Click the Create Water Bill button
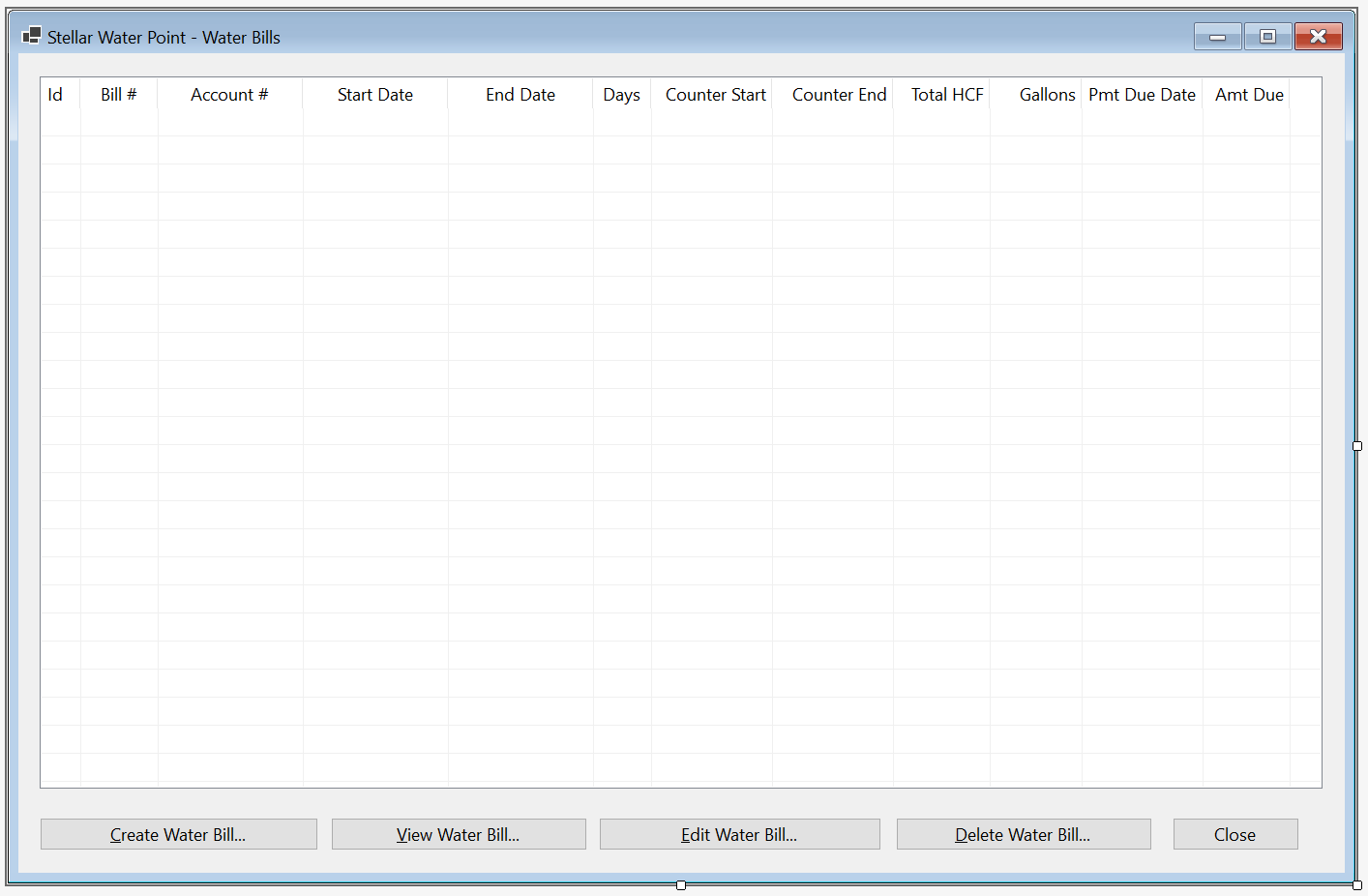 coord(179,834)
